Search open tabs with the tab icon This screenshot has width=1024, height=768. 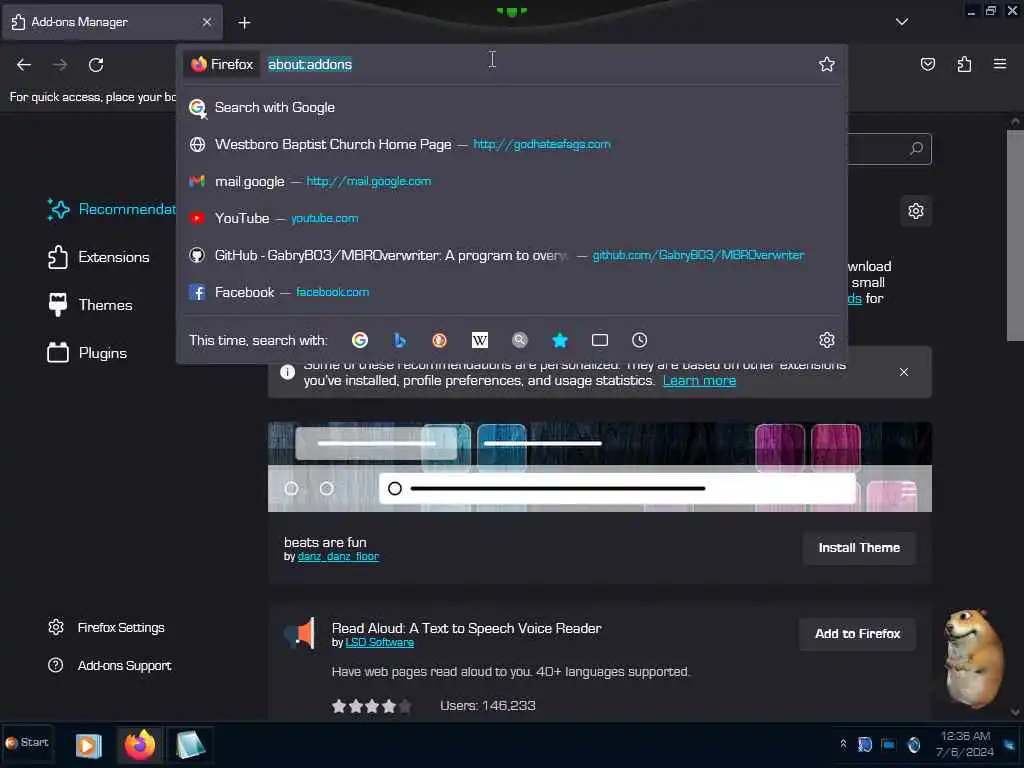[600, 340]
